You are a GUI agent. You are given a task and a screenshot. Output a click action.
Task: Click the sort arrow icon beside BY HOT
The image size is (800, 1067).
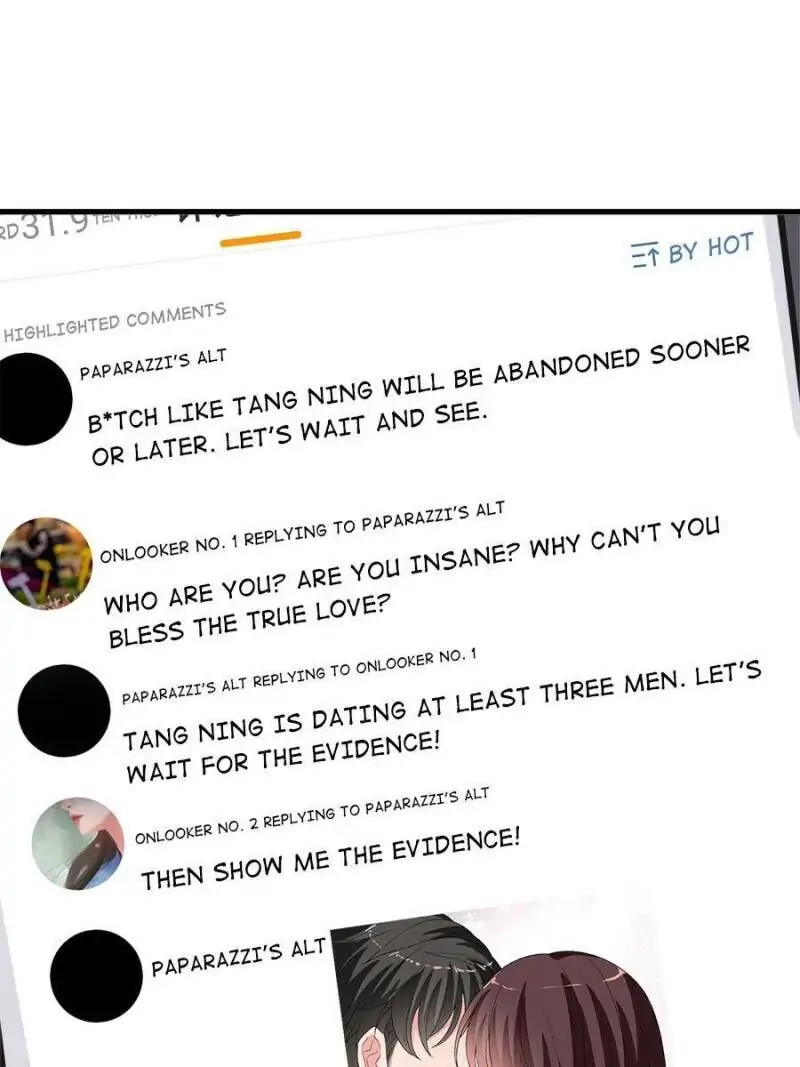645,255
